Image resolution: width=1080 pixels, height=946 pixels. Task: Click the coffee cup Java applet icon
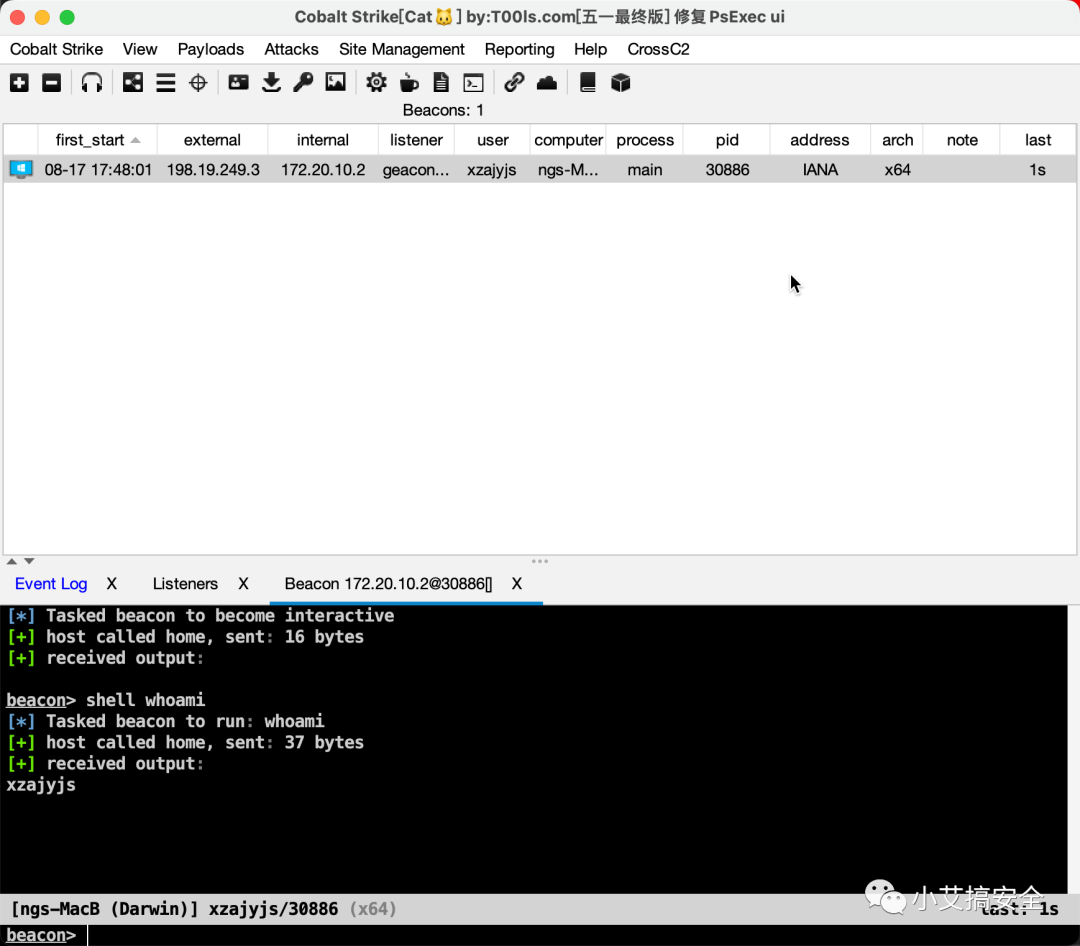pyautogui.click(x=409, y=83)
